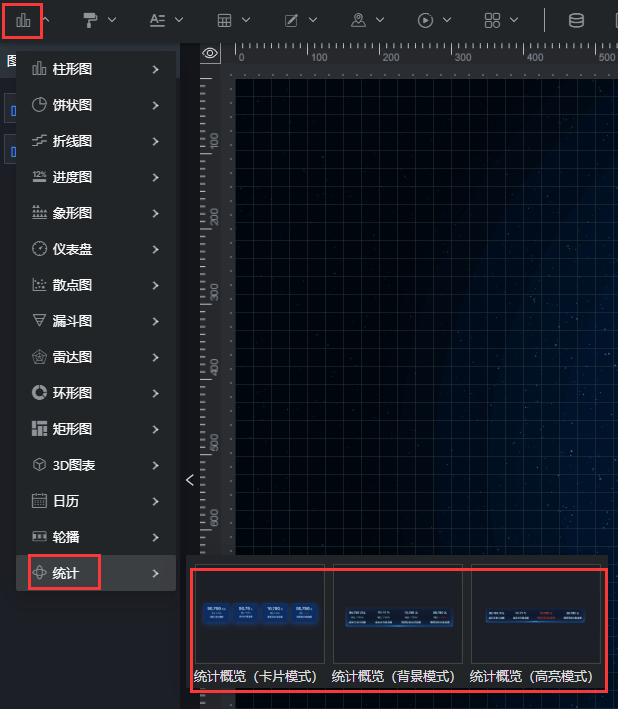Toggle the eye visibility icon by ruler
The height and width of the screenshot is (709, 618).
point(210,53)
